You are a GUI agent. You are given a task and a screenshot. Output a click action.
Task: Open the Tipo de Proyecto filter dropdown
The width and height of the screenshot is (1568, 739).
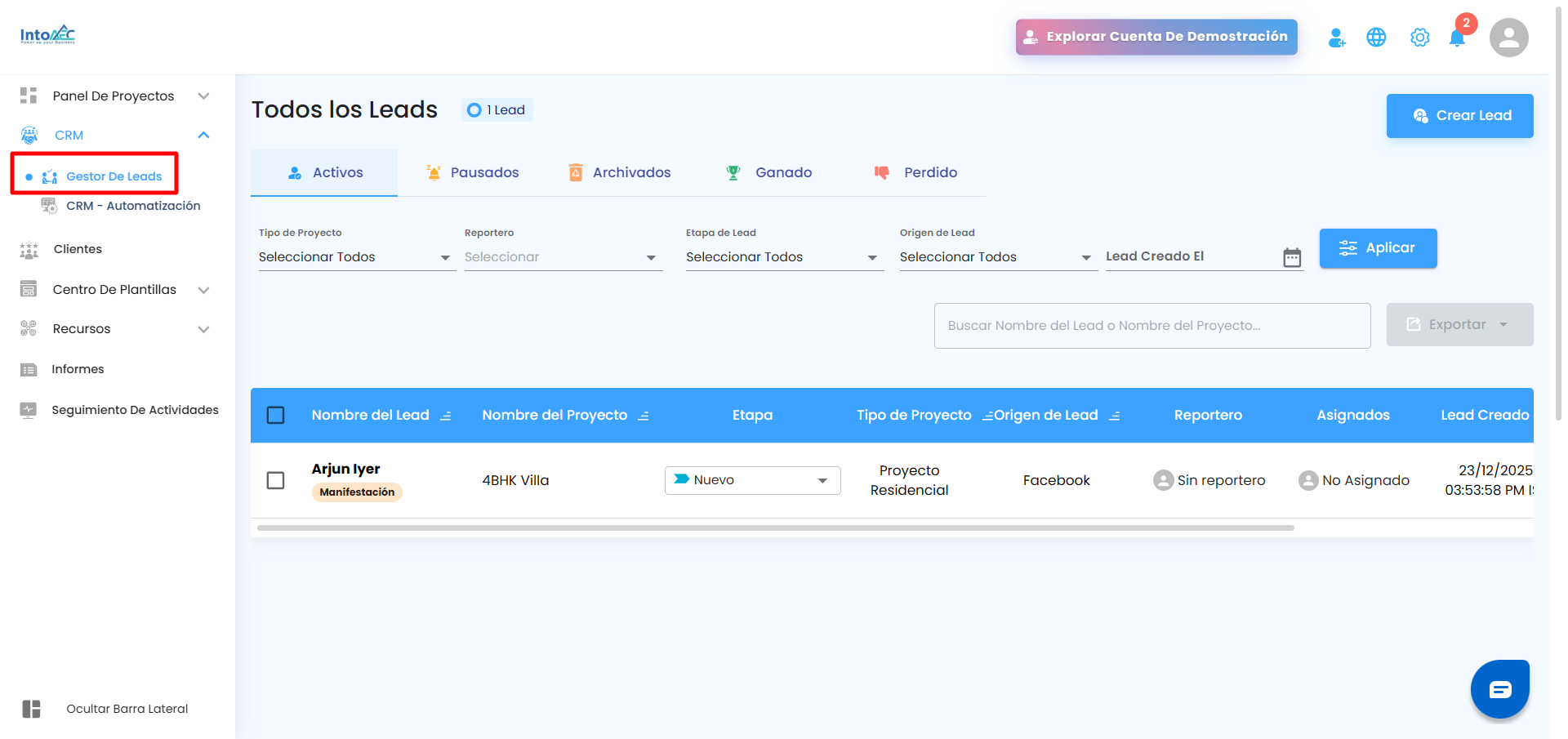click(x=356, y=257)
